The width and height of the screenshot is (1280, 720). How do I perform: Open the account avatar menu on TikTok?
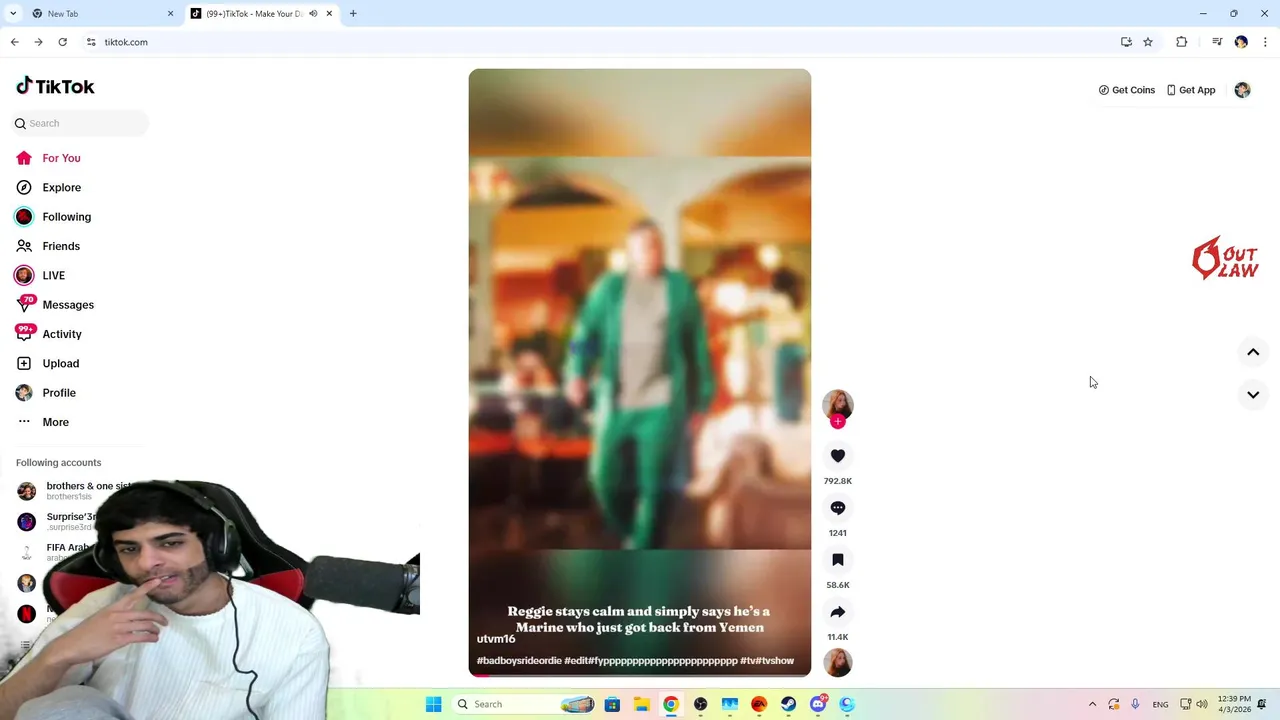click(x=1242, y=90)
